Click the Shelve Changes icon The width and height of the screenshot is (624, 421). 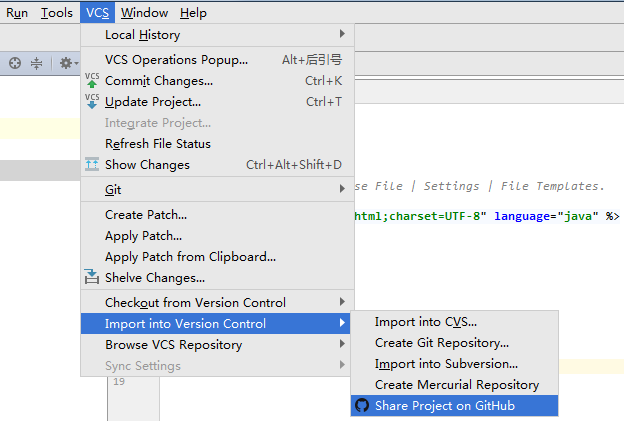[x=92, y=277]
